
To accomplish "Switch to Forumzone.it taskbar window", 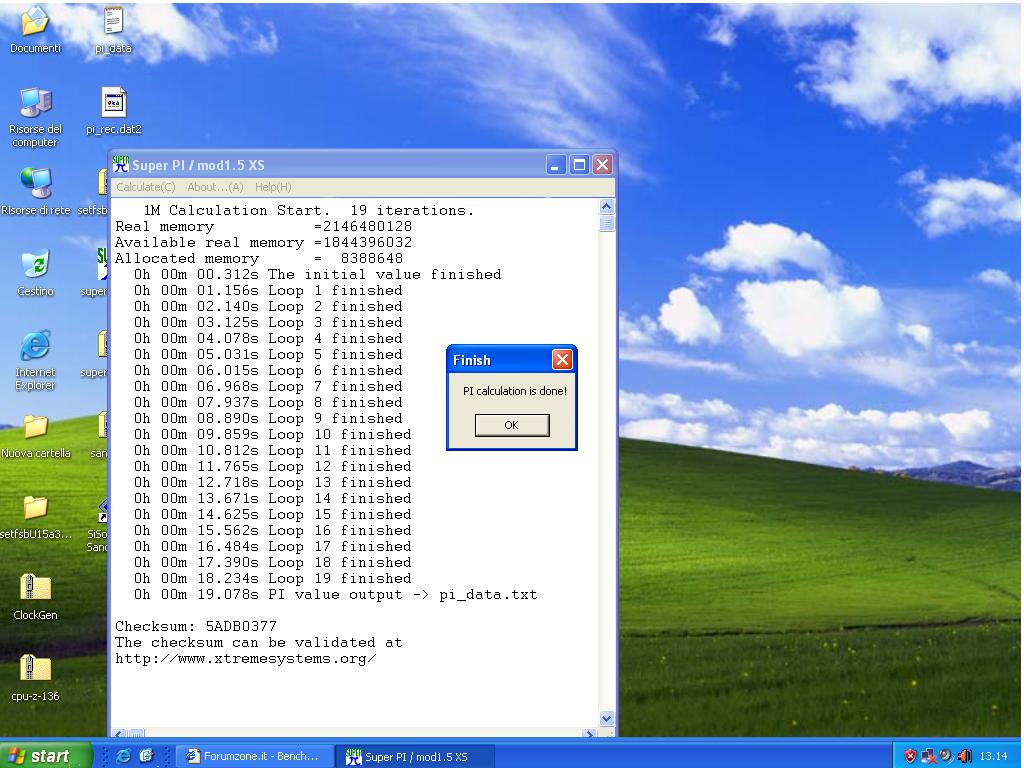I will click(254, 756).
